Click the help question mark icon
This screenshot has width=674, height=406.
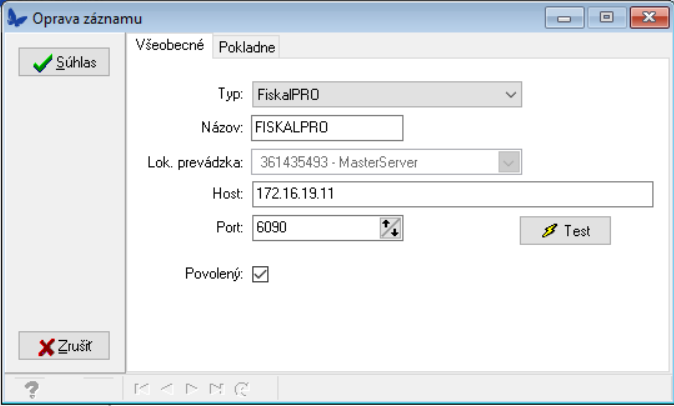tap(31, 388)
